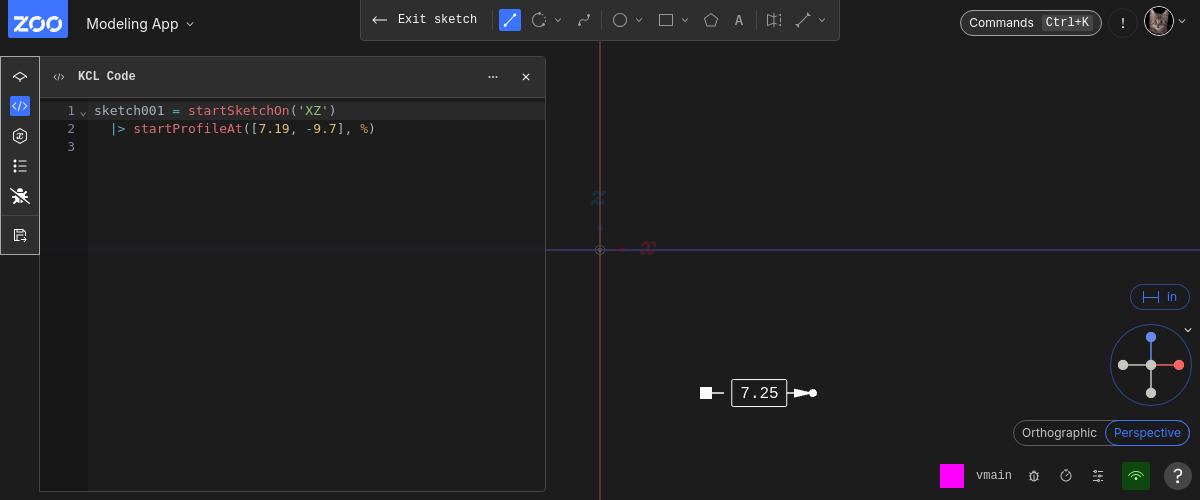The image size is (1200, 500).
Task: Open the Modeling App dropdown menu
Action: 140,23
